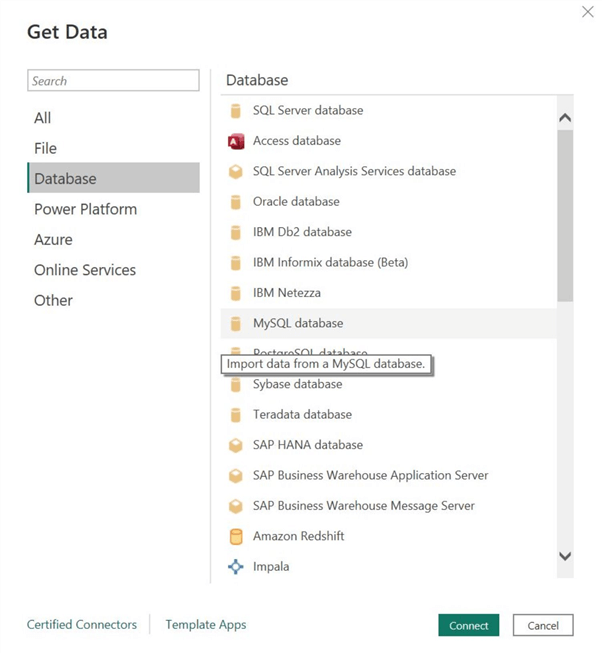Screen dimensions: 602x653
Task: Open the Online Services category
Action: pos(85,270)
